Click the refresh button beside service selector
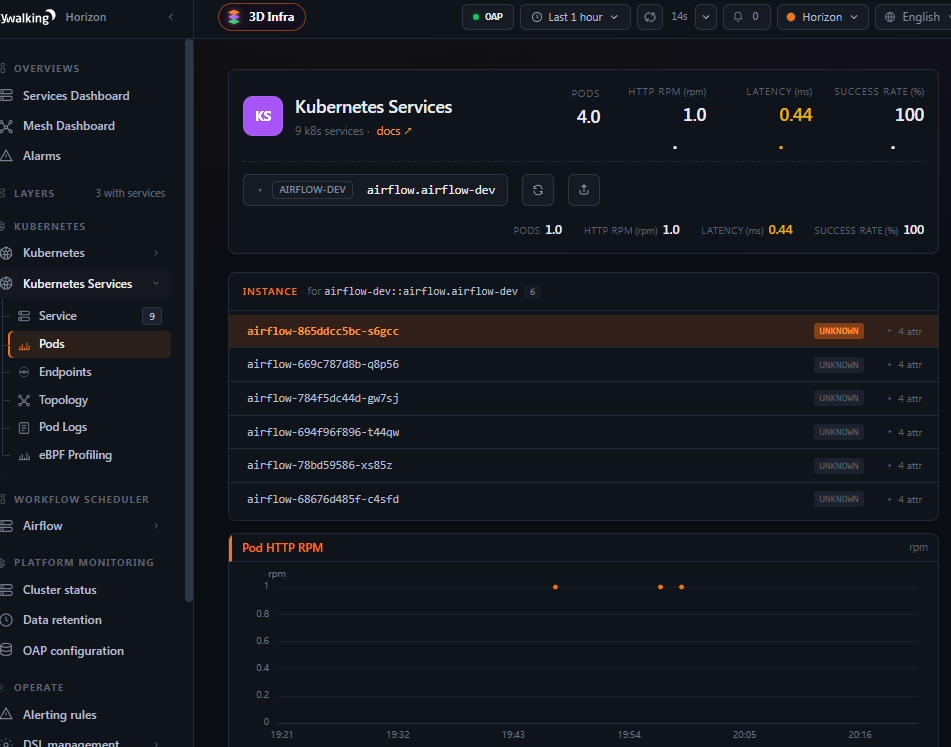The height and width of the screenshot is (747, 951). (538, 190)
